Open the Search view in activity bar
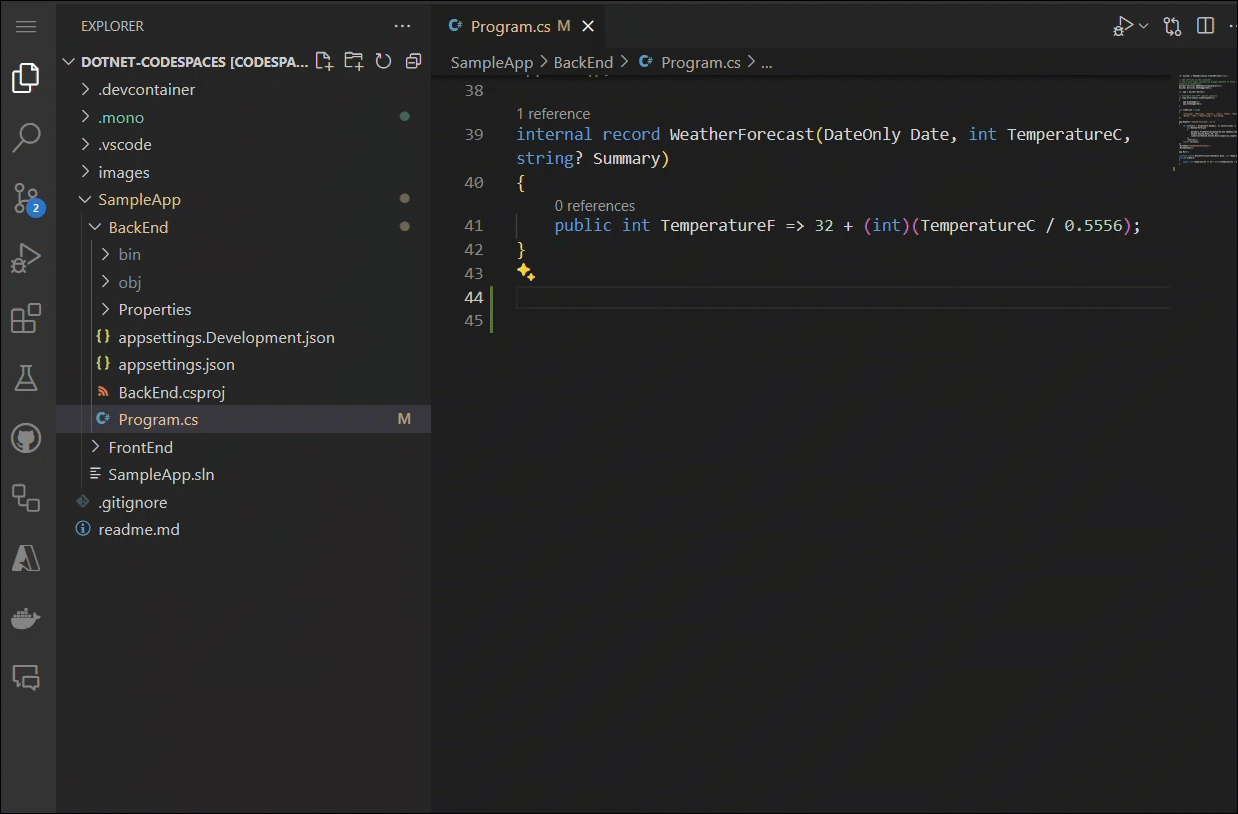 tap(26, 137)
